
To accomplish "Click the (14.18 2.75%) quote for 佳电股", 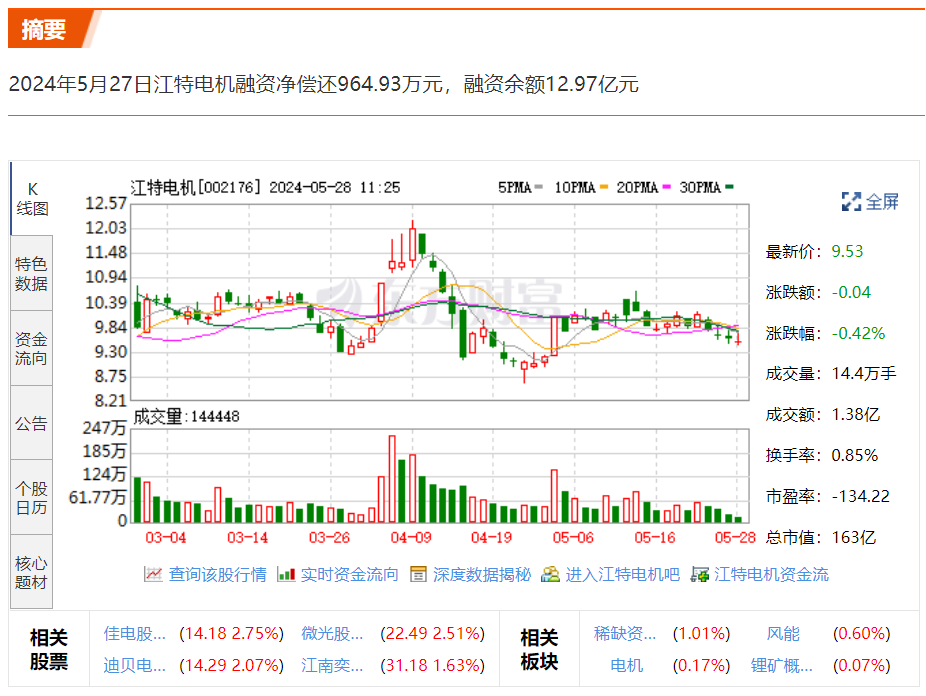I will 232,633.
